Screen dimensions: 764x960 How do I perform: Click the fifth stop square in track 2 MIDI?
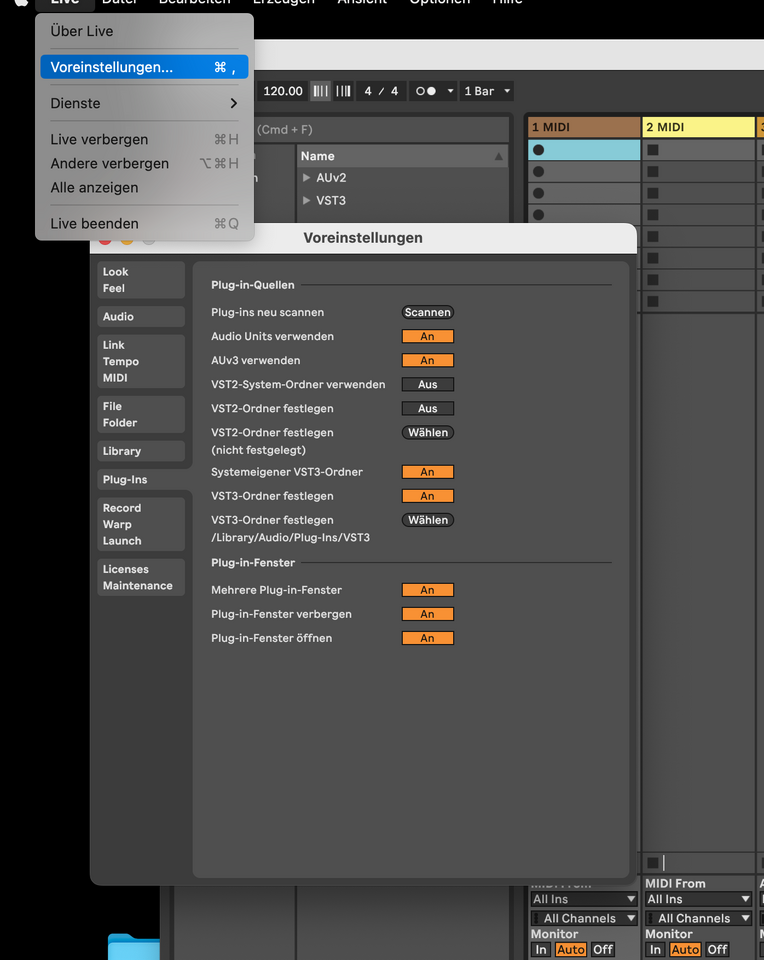click(653, 236)
